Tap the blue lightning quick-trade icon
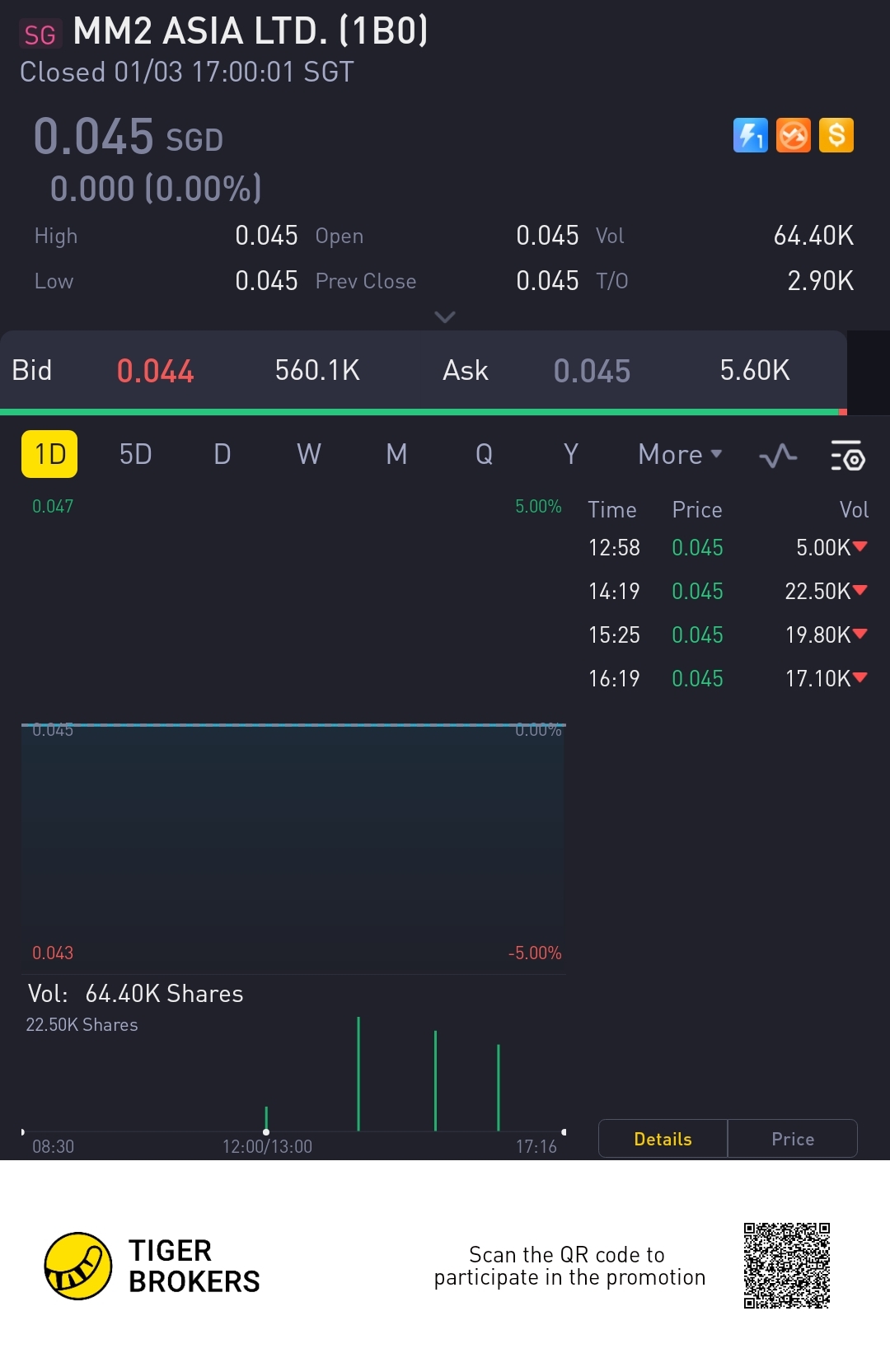890x1372 pixels. [750, 136]
